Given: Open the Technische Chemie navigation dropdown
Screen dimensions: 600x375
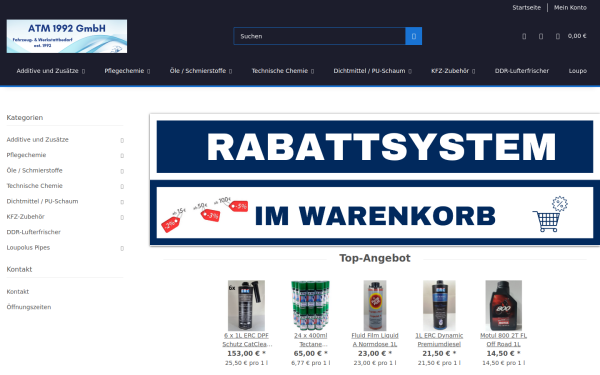Looking at the screenshot, I should coord(283,71).
